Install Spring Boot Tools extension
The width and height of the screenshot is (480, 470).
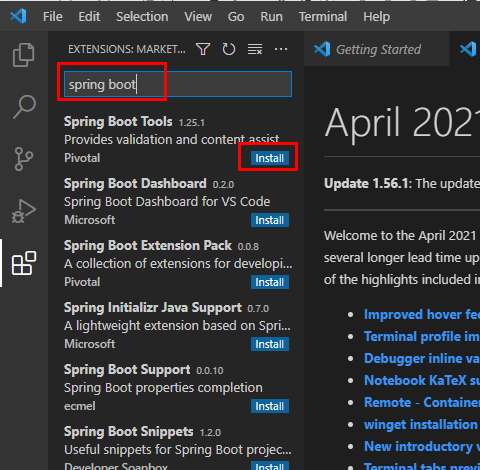coord(270,158)
